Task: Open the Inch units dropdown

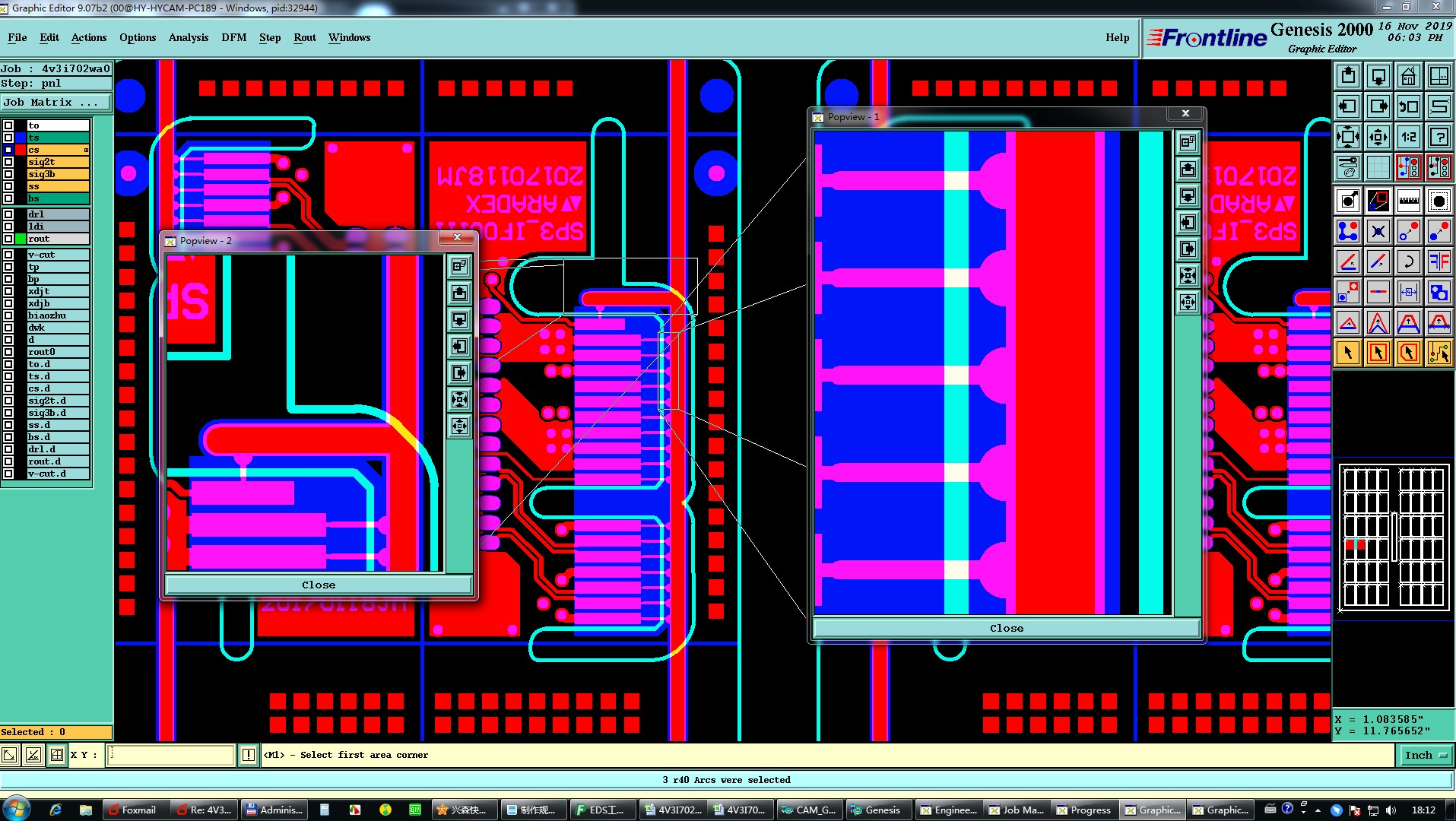Action: pyautogui.click(x=1425, y=755)
